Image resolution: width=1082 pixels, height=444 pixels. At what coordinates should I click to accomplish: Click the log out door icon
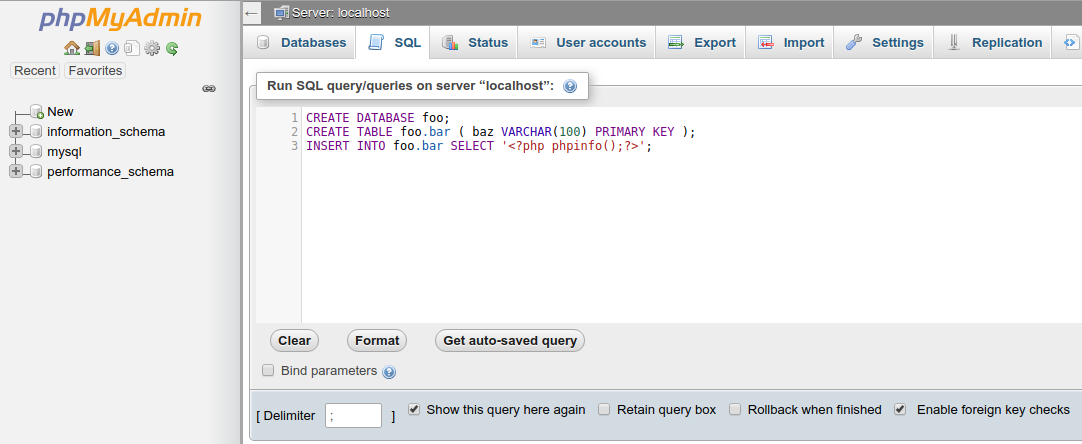[x=92, y=48]
